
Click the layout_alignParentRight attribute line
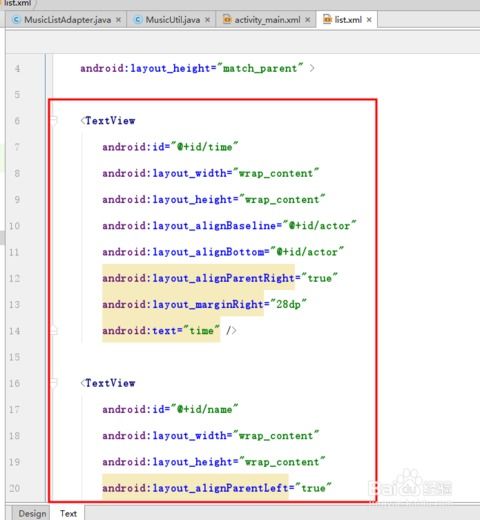(x=220, y=278)
